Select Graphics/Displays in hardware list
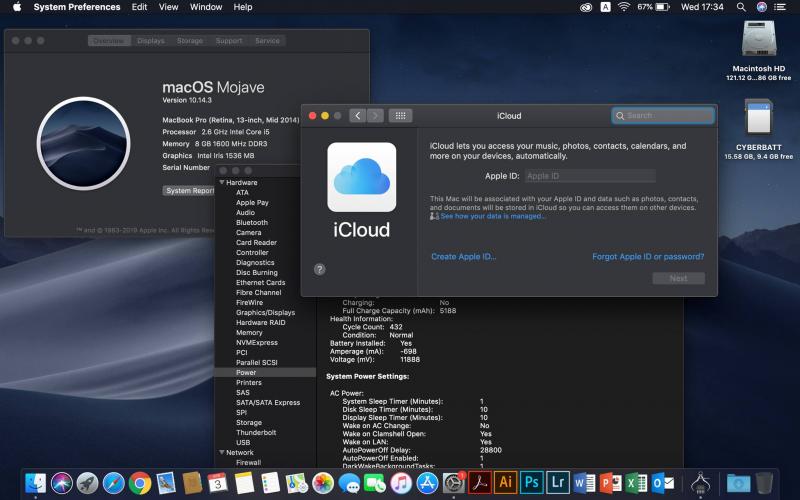This screenshot has height=500, width=800. click(x=265, y=312)
